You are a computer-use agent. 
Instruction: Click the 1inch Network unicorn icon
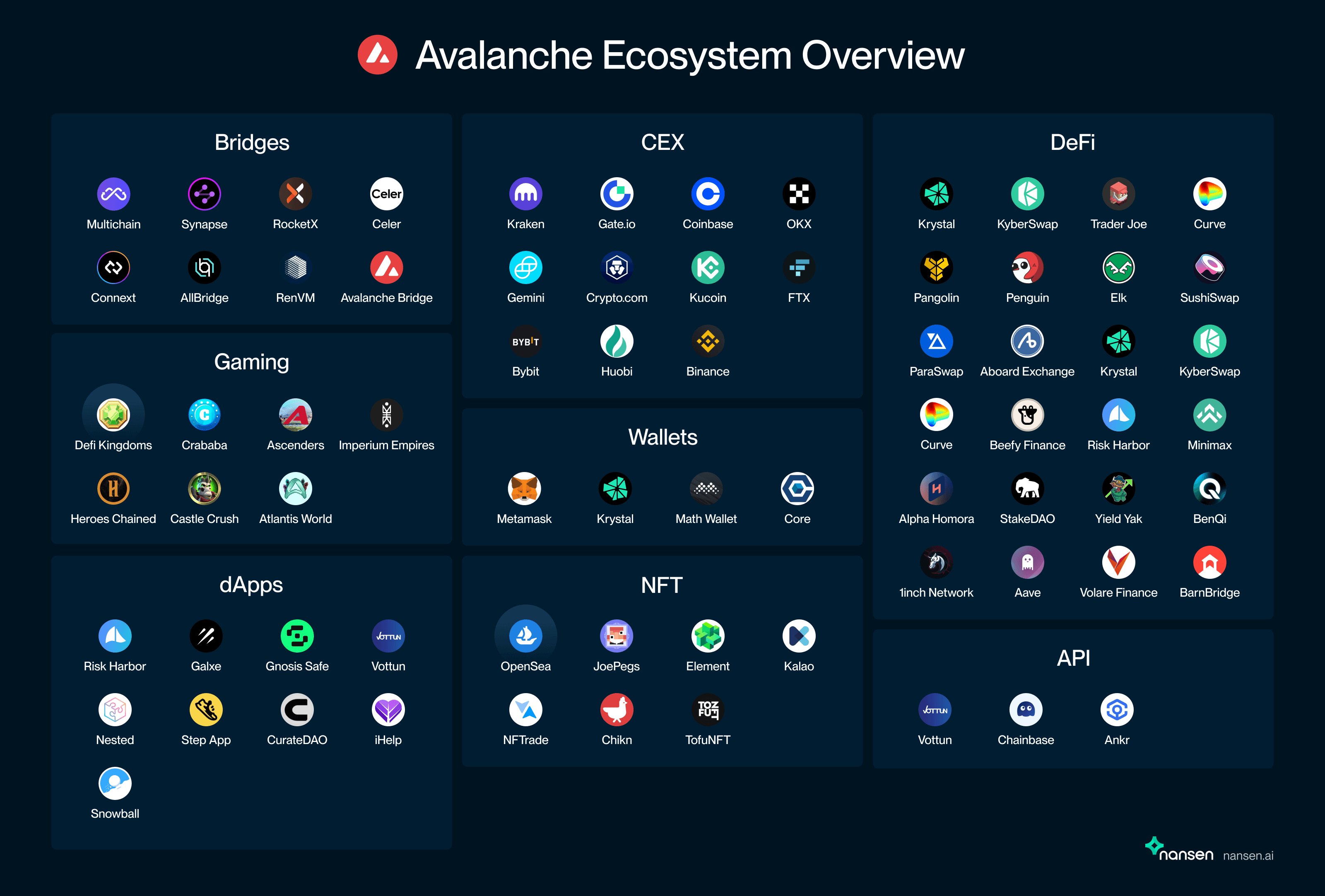[x=936, y=563]
